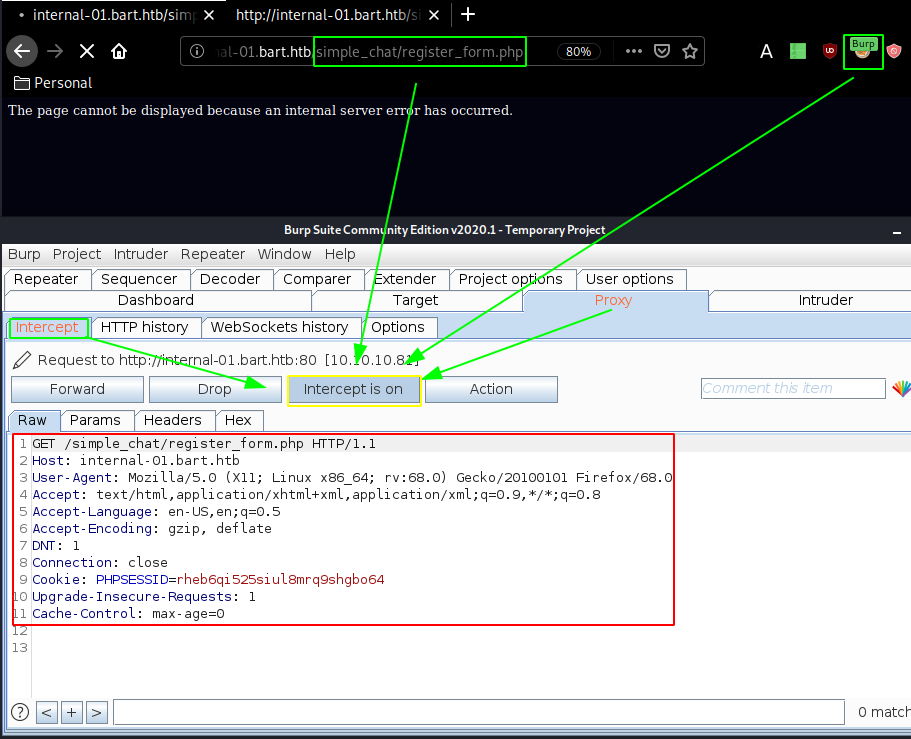Switch to the Target tab

pyautogui.click(x=415, y=300)
